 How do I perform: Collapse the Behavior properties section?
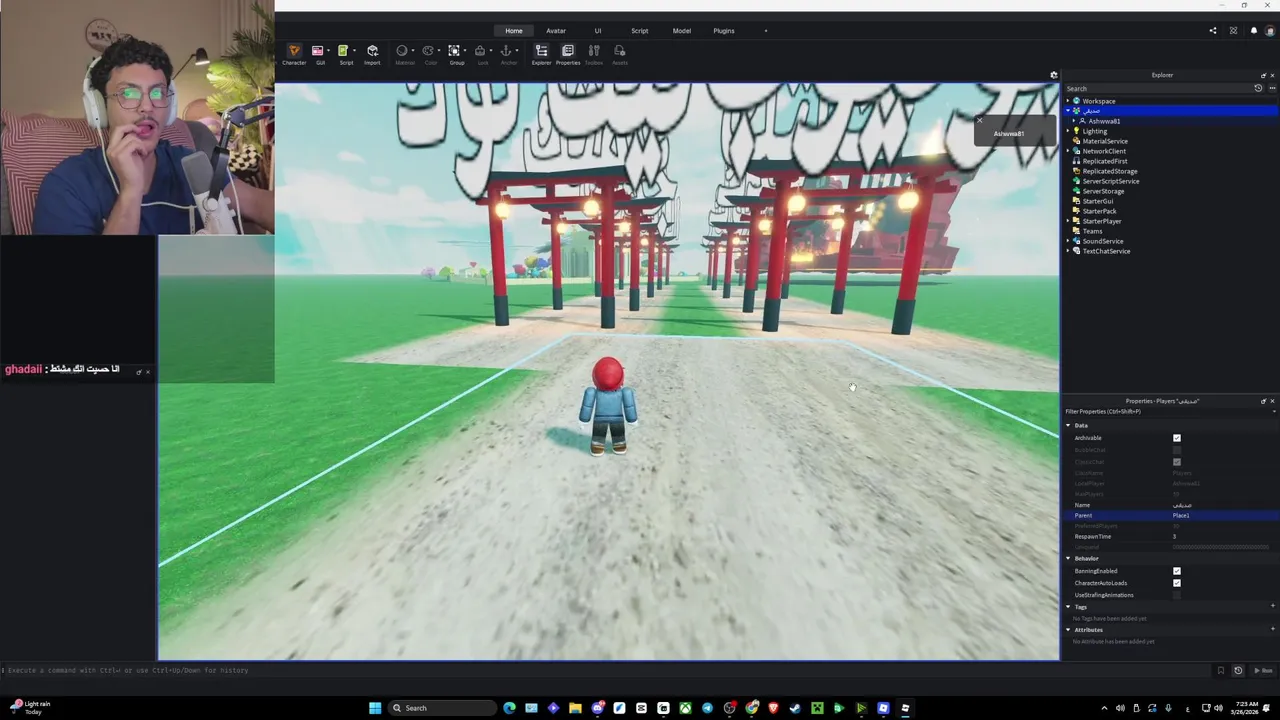point(1068,559)
